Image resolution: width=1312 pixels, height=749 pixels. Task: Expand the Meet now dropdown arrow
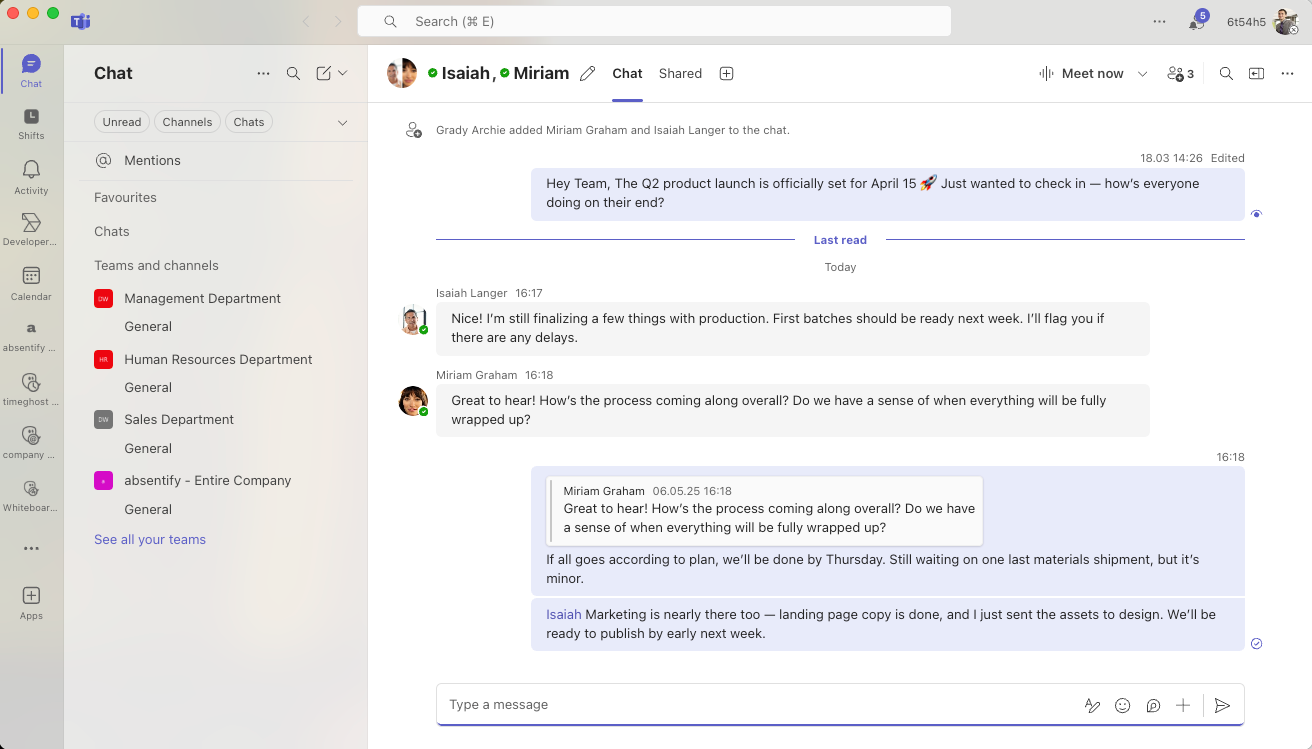tap(1142, 73)
